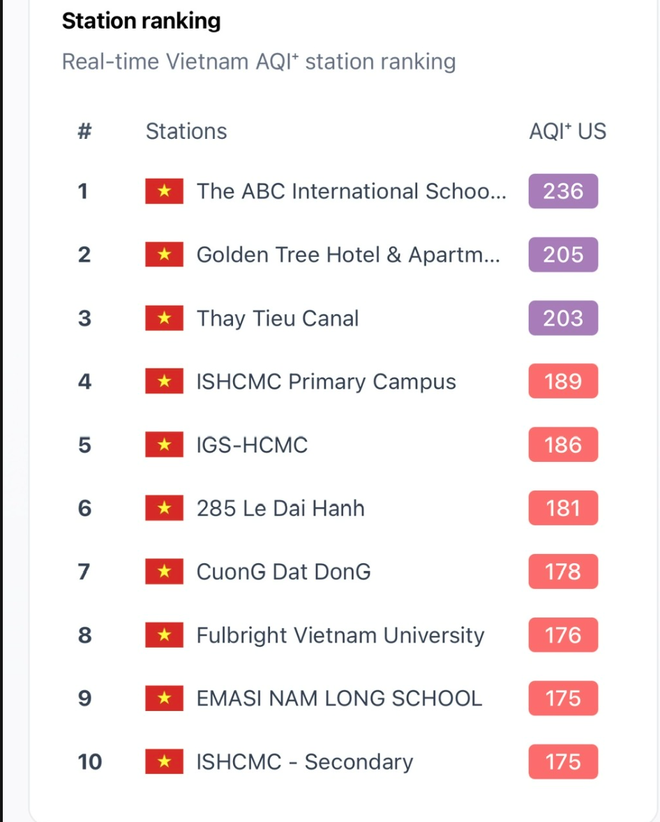The width and height of the screenshot is (660, 822).
Task: Click the Station ranking heading
Action: pyautogui.click(x=141, y=21)
